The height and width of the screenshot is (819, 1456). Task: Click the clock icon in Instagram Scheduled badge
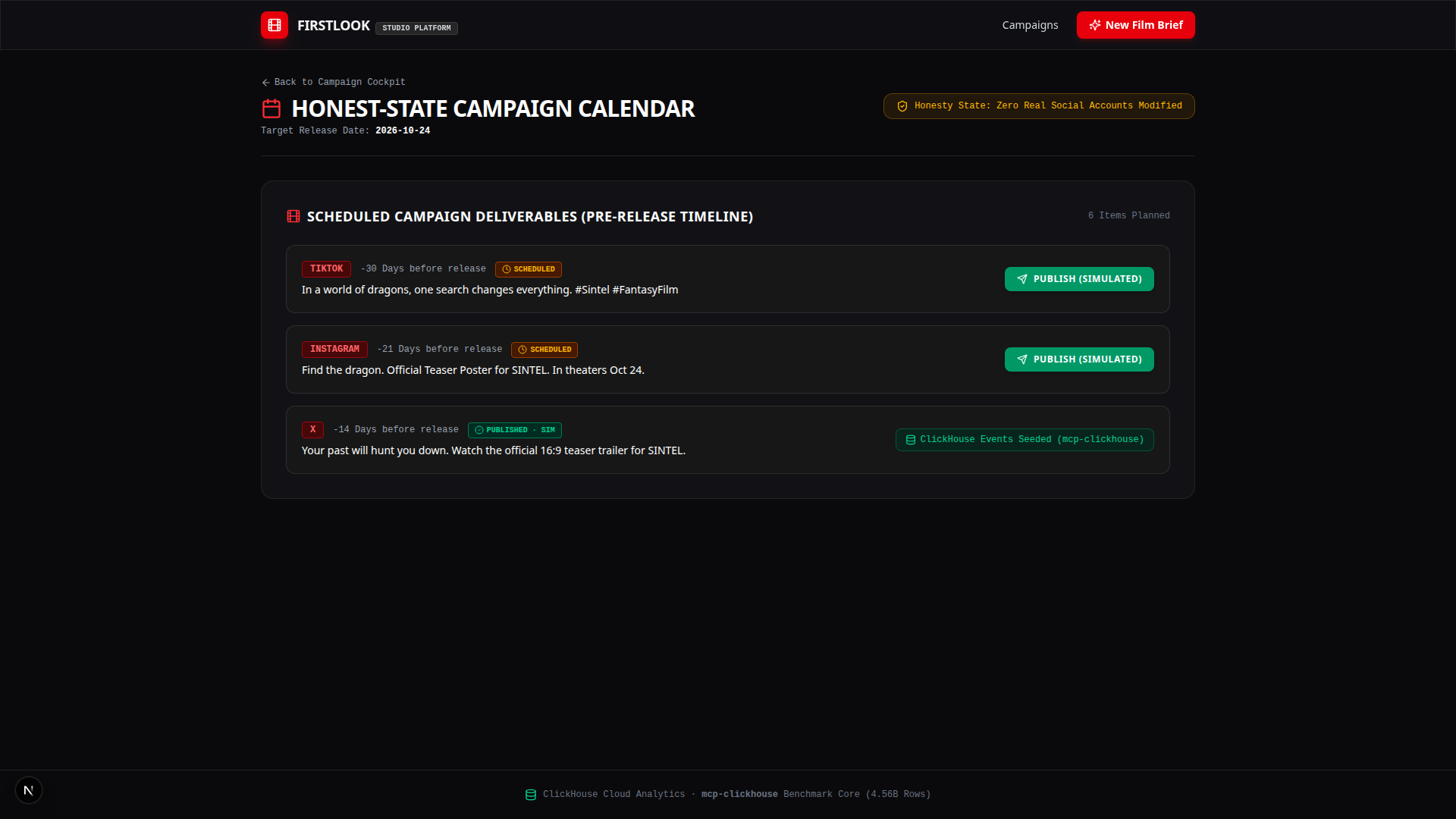coord(522,350)
